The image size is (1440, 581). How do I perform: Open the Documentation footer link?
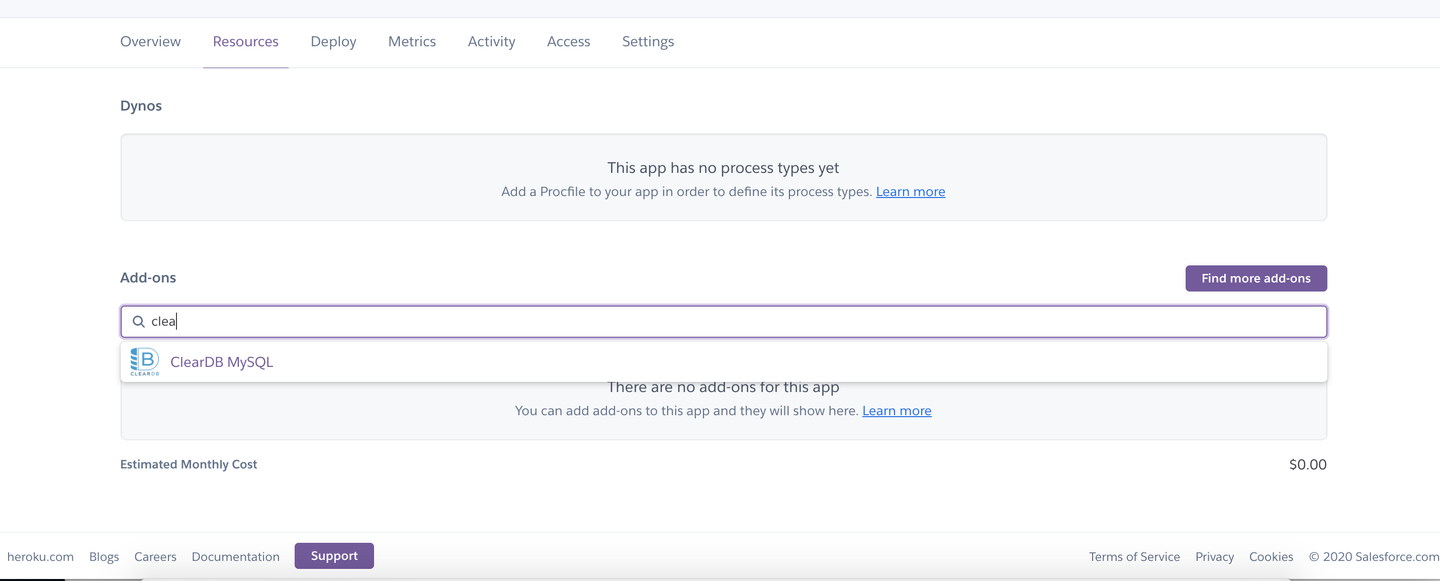(x=235, y=557)
